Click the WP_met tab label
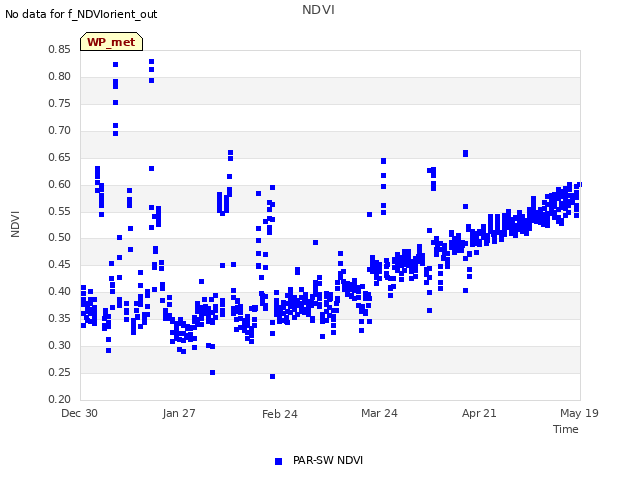The height and width of the screenshot is (480, 640). point(111,42)
